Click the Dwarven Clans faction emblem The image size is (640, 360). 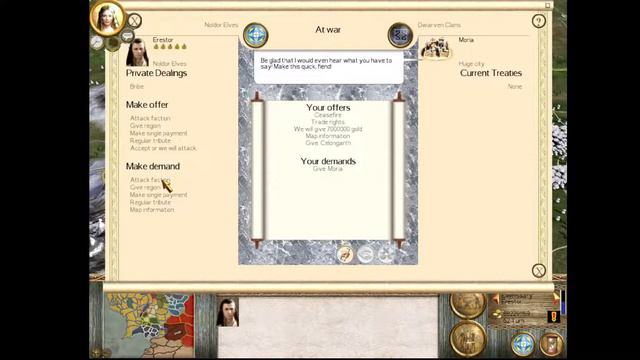tap(400, 35)
